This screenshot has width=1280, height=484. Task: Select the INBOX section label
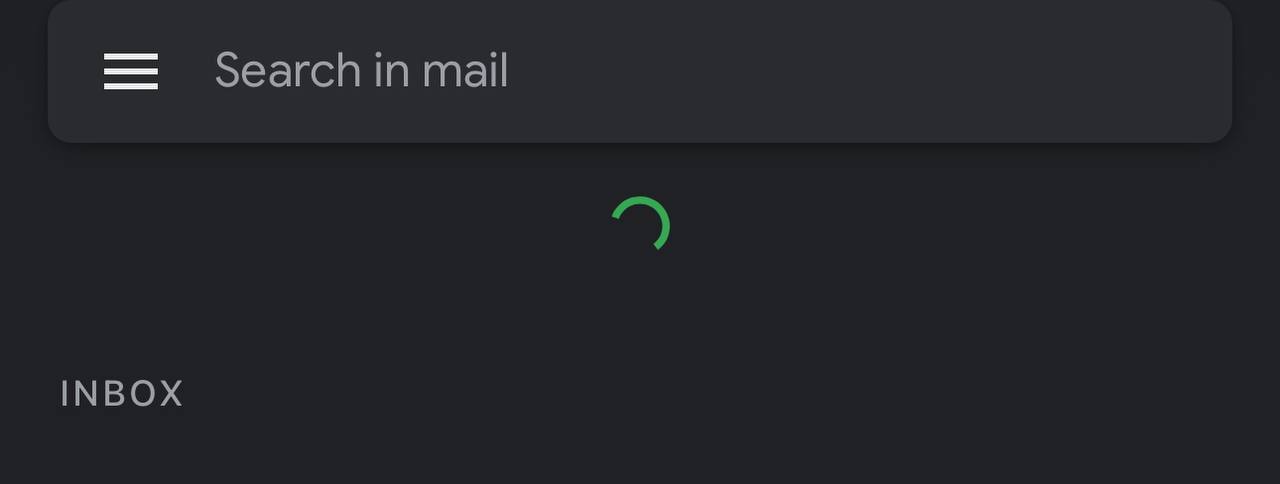122,394
